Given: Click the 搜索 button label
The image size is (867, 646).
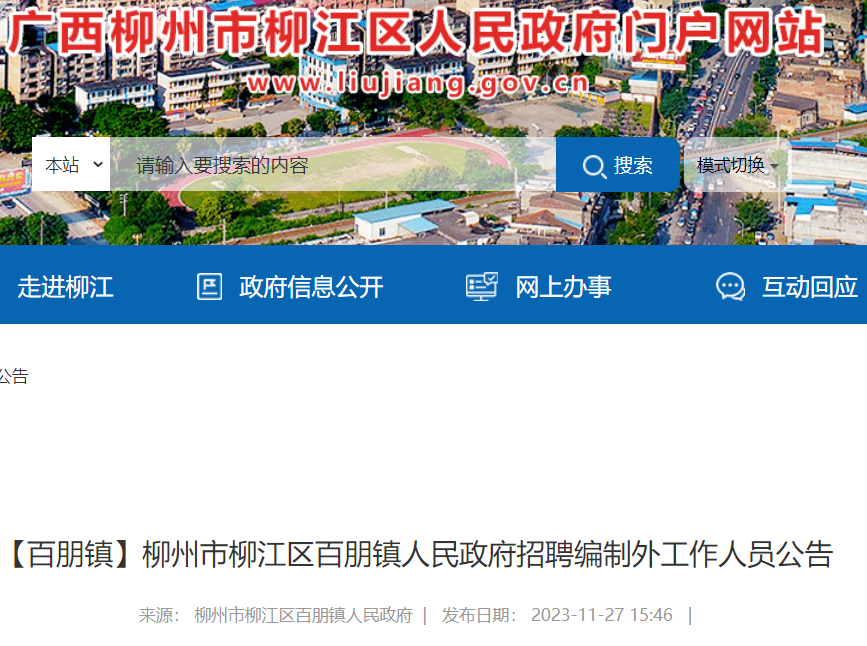Looking at the screenshot, I should [633, 165].
